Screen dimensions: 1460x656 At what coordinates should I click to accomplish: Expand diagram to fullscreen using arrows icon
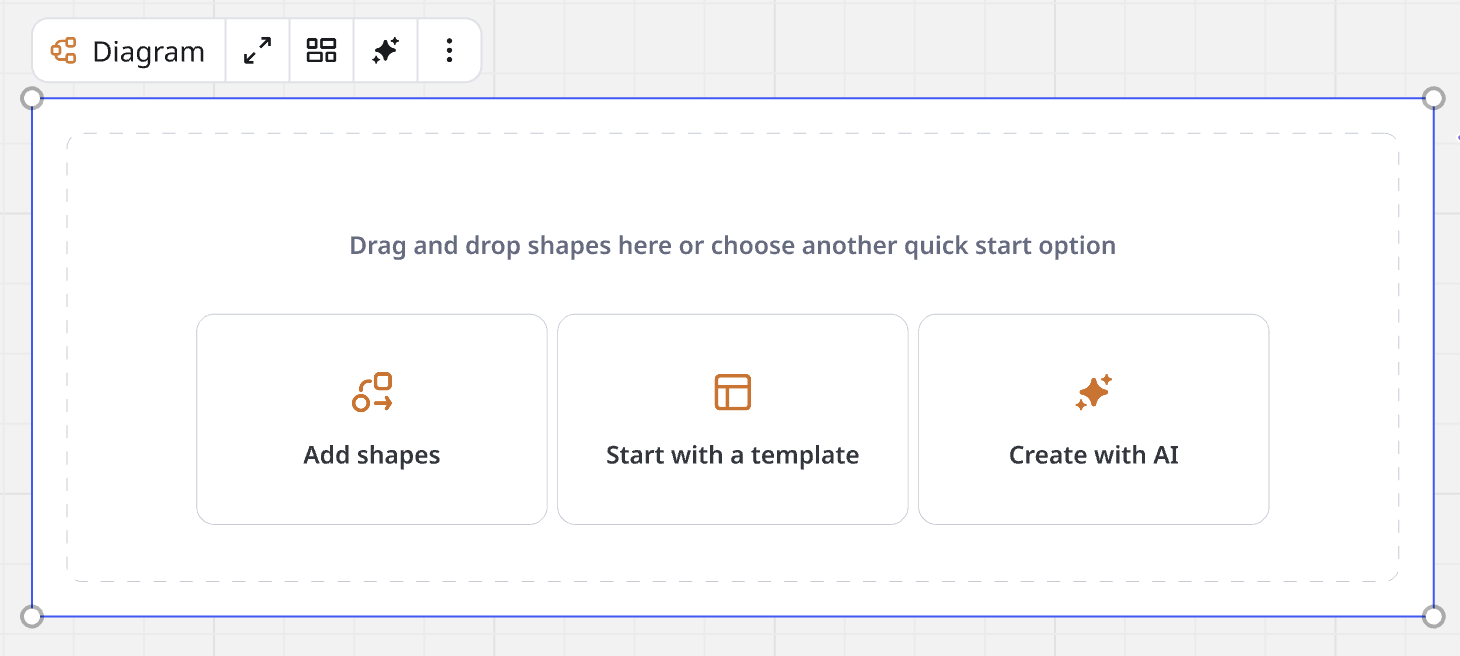pos(258,51)
